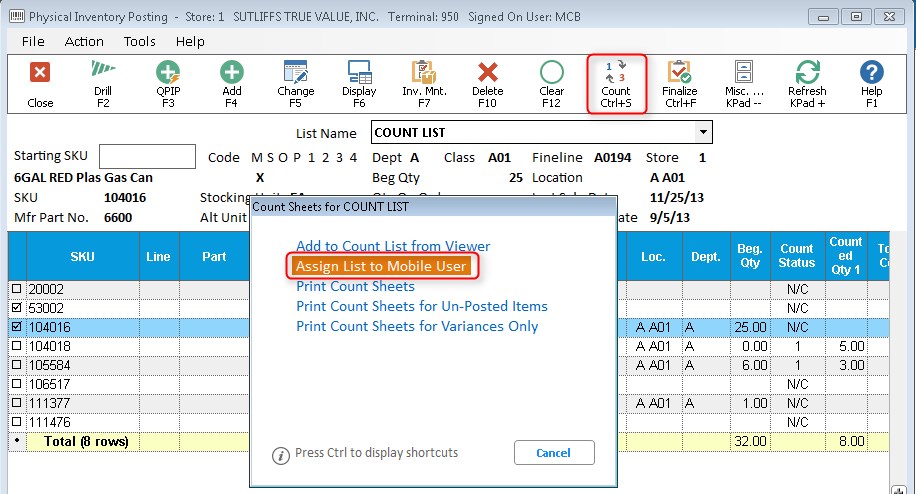Click the Starting SKU input field
The image size is (916, 494).
point(147,157)
